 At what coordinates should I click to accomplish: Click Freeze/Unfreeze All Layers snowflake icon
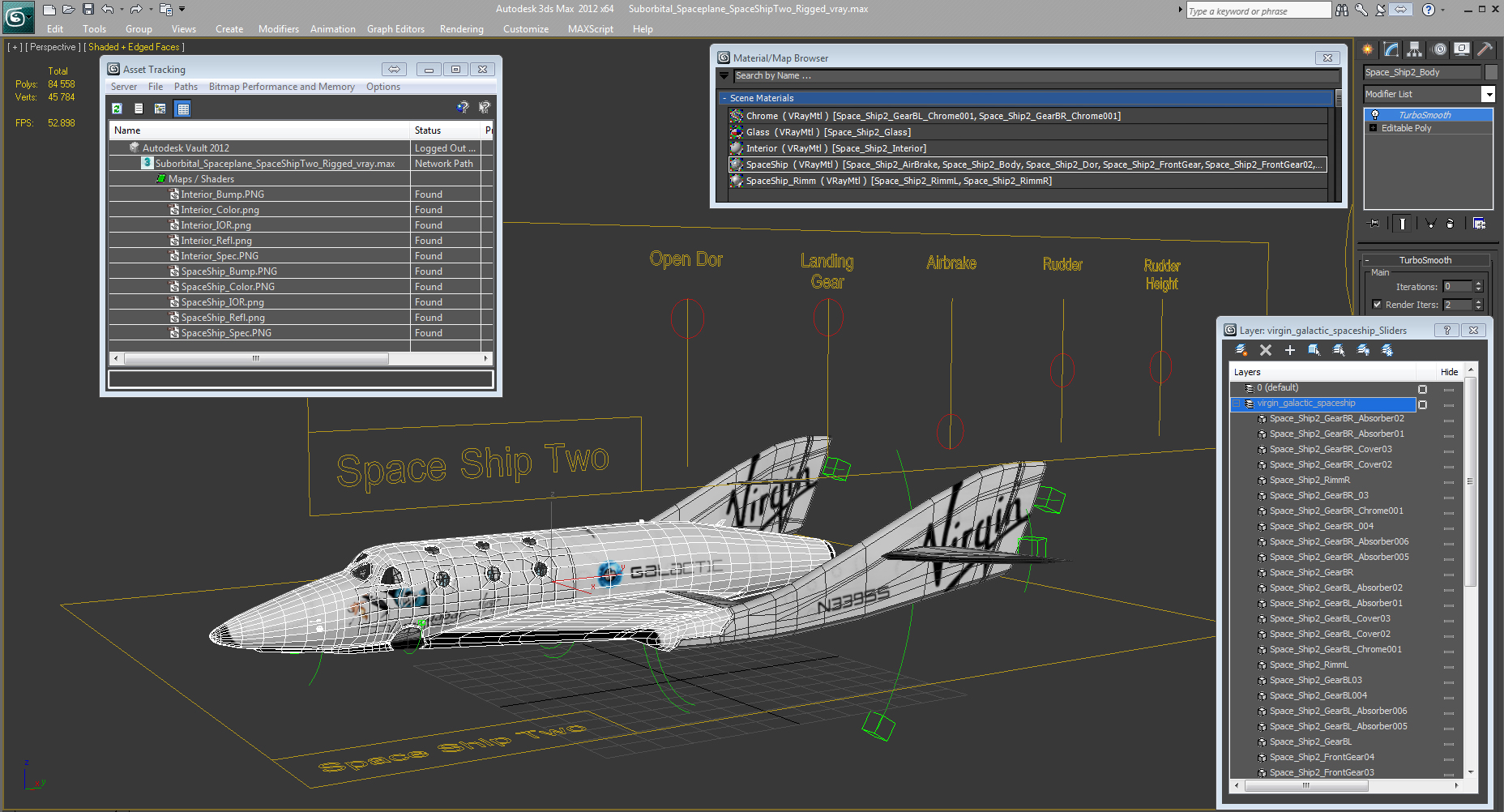click(x=1388, y=350)
